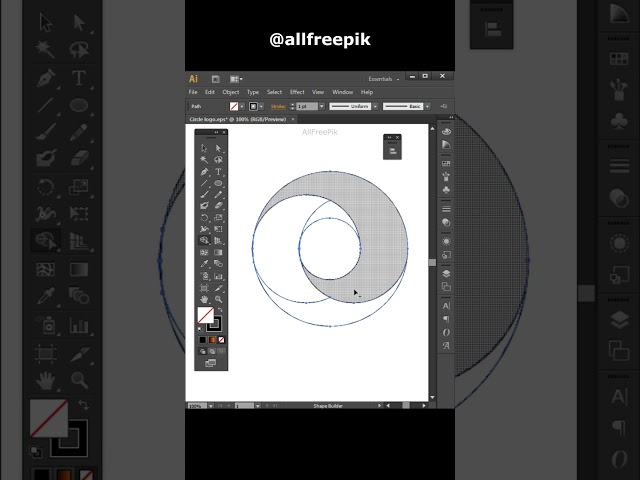Pick the Blob Brush tool

(204, 206)
